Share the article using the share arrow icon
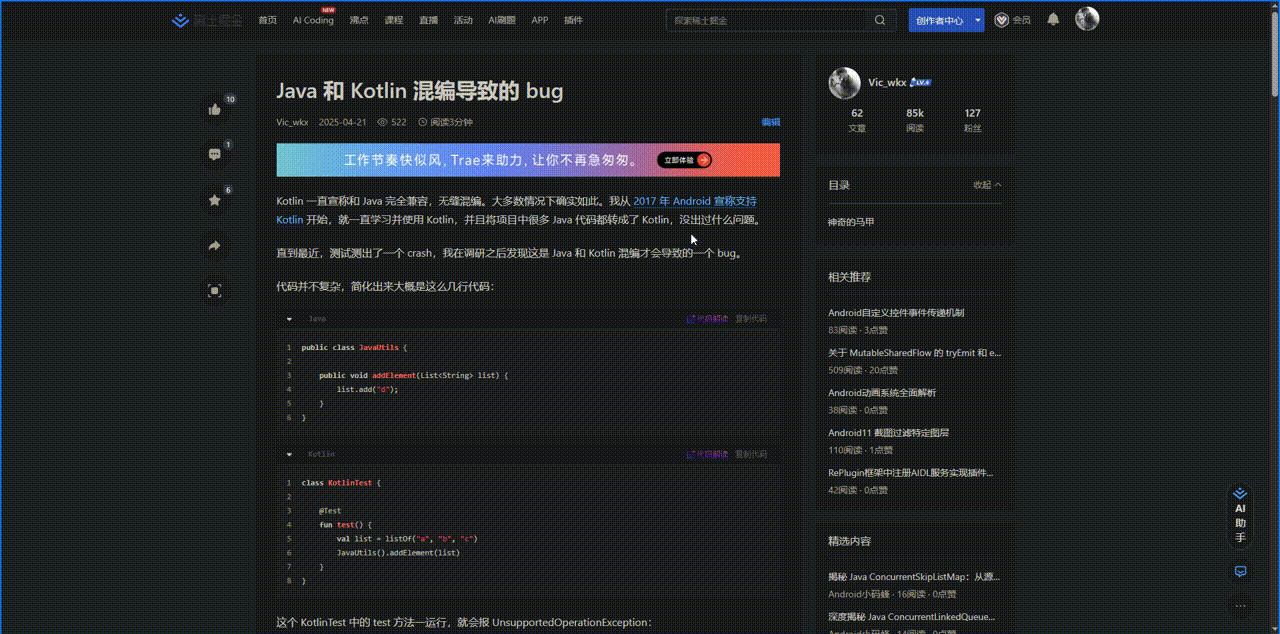This screenshot has height=634, width=1280. click(214, 245)
